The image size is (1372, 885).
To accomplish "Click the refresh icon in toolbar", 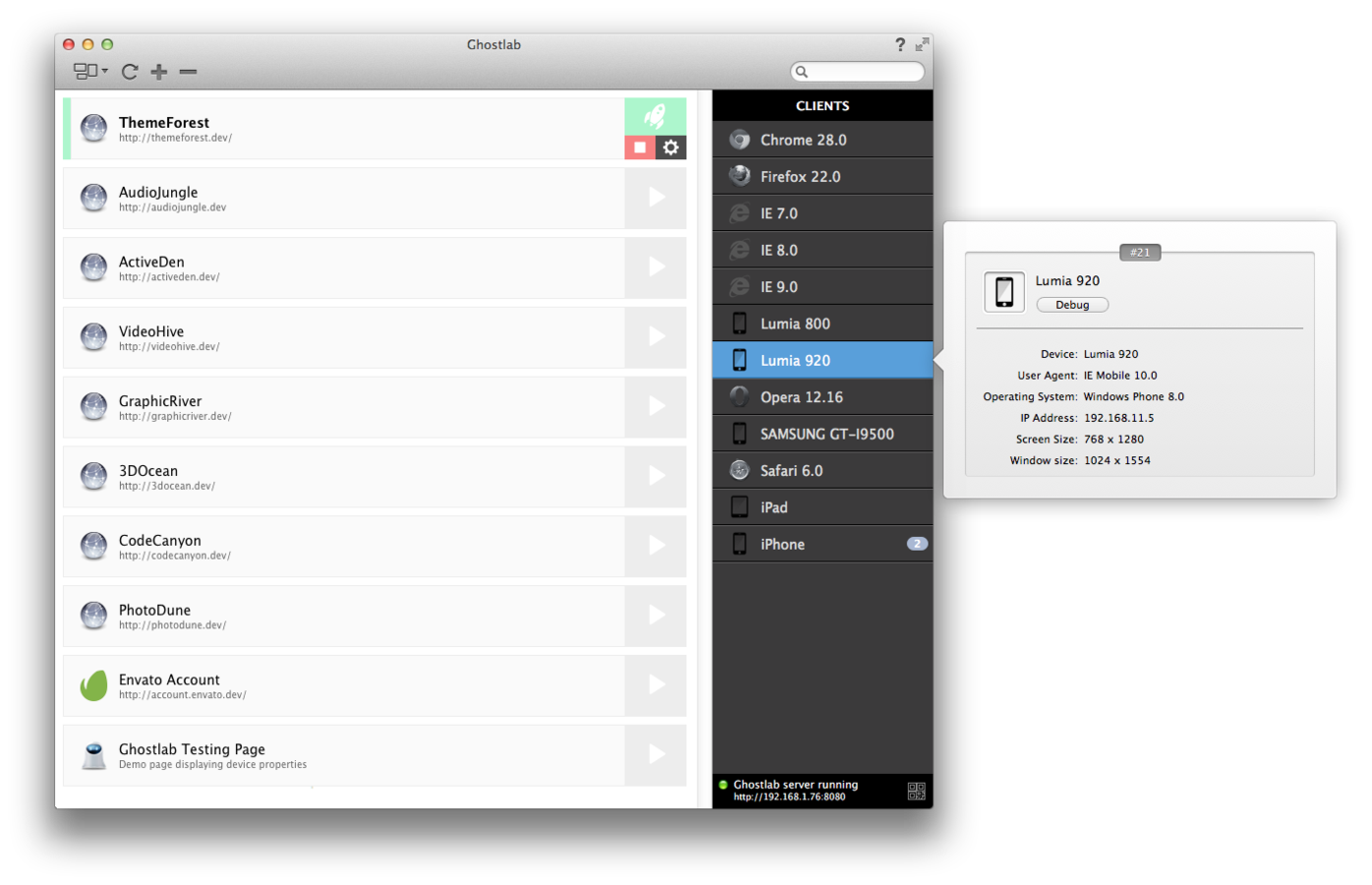I will point(130,71).
